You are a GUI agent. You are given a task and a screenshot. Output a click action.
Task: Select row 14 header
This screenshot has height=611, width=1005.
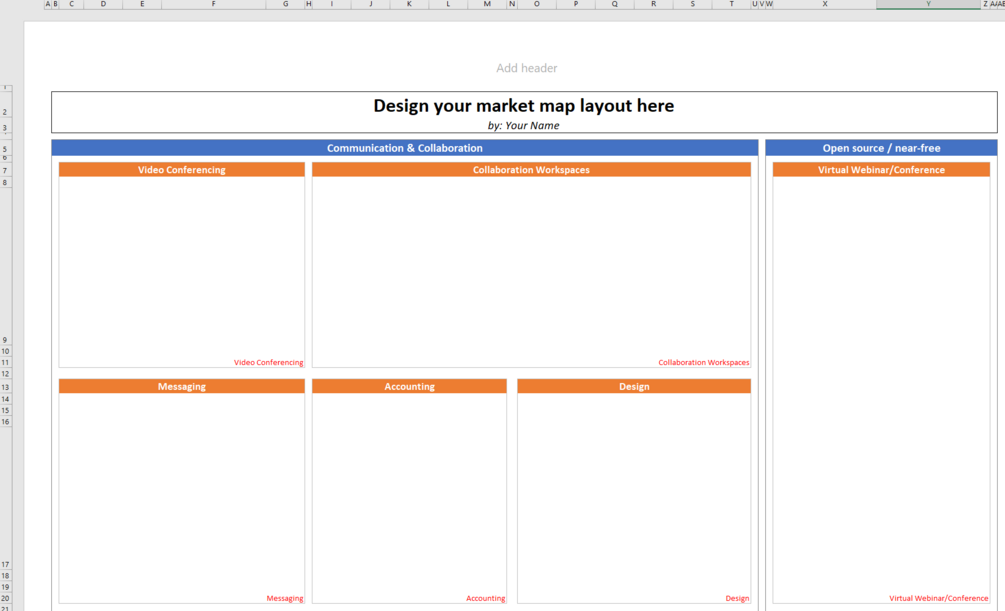[x=5, y=399]
